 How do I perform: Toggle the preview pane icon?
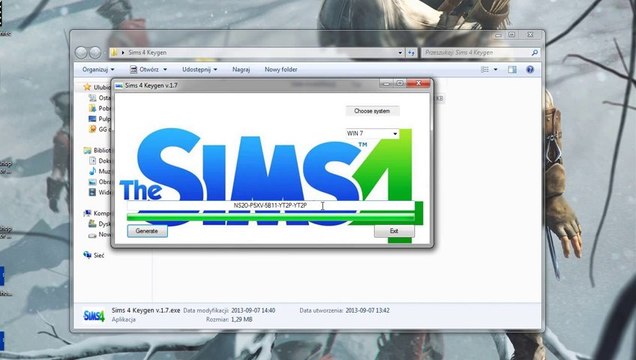[512, 70]
